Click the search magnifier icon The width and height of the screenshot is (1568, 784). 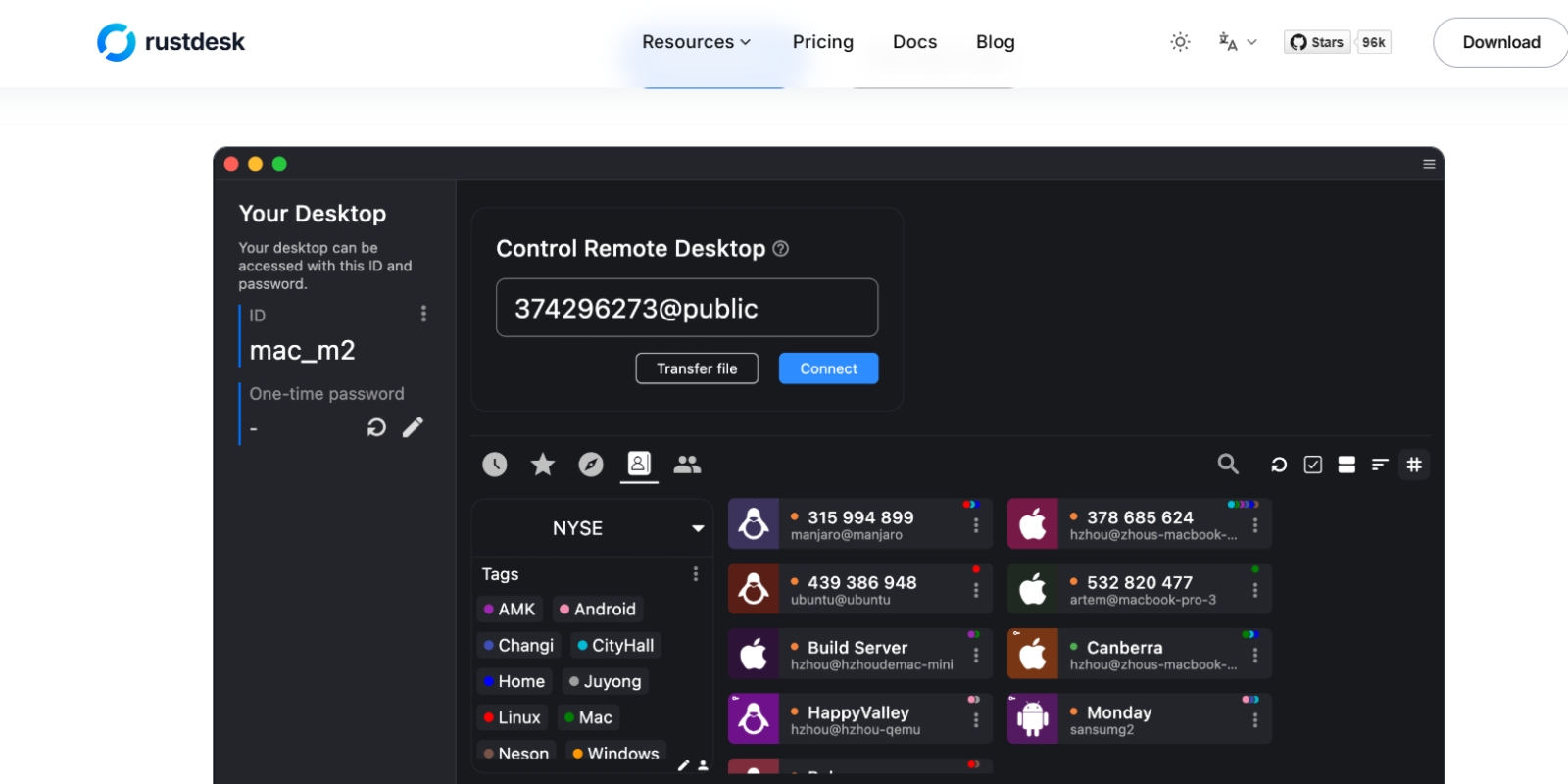click(1228, 465)
